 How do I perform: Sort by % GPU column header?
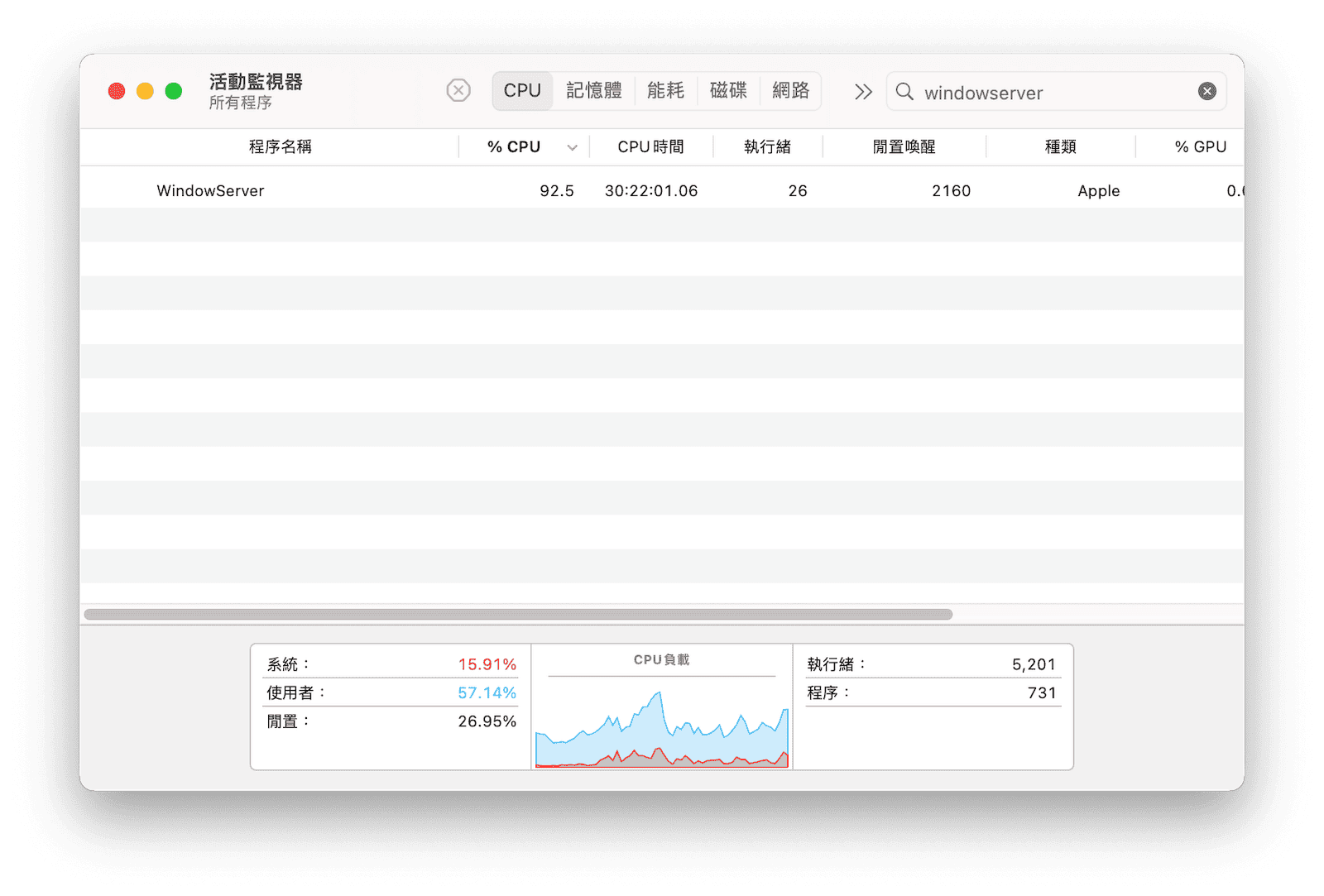(x=1200, y=147)
